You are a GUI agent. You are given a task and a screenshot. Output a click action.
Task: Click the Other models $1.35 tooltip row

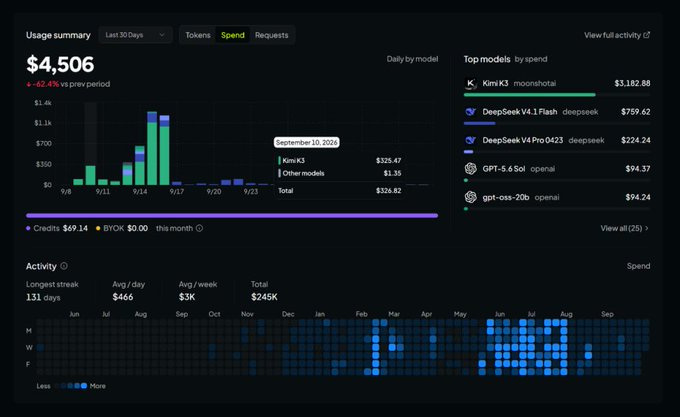tap(340, 173)
